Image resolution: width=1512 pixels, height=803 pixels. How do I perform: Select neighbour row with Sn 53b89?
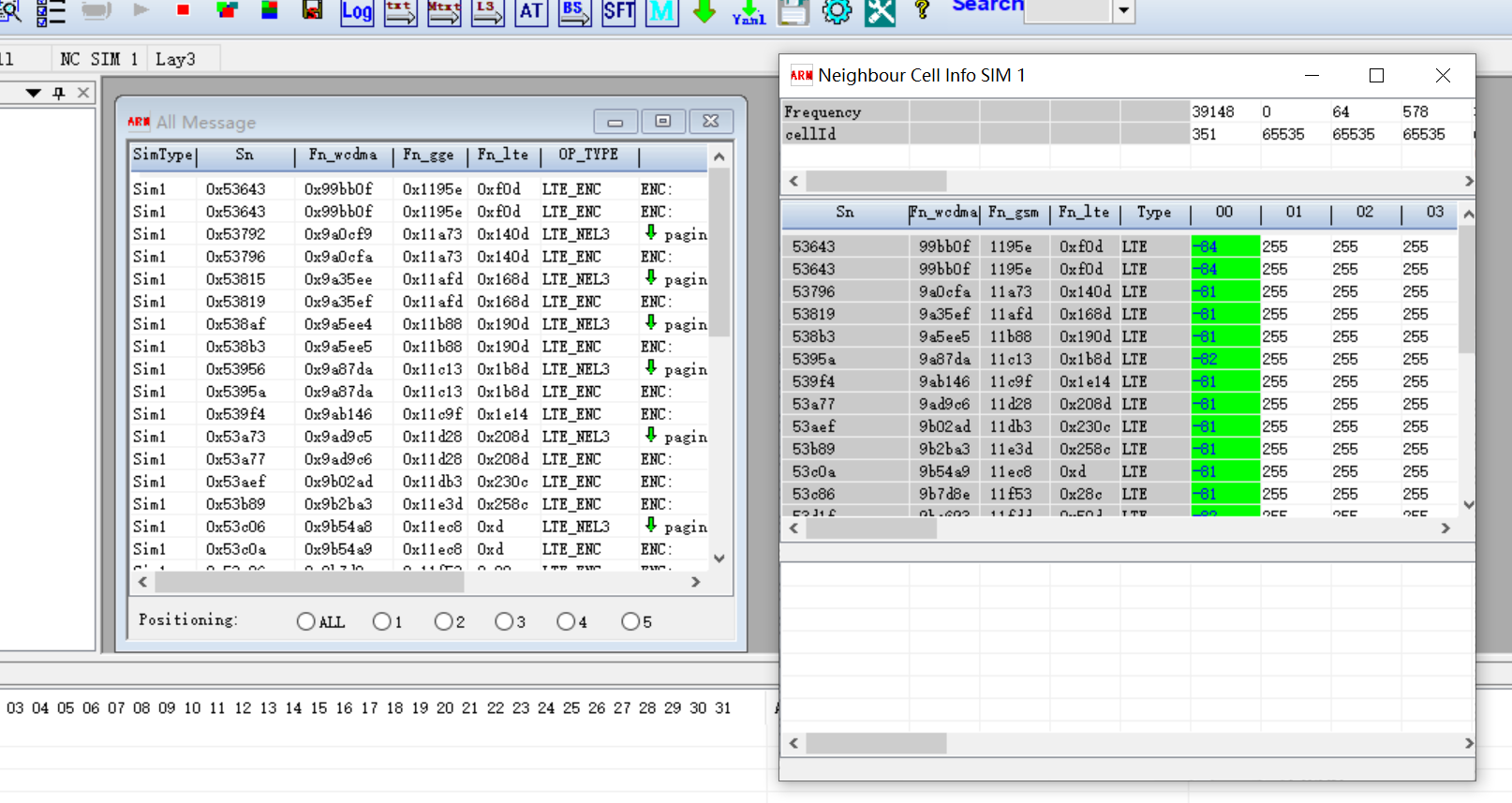point(1119,450)
